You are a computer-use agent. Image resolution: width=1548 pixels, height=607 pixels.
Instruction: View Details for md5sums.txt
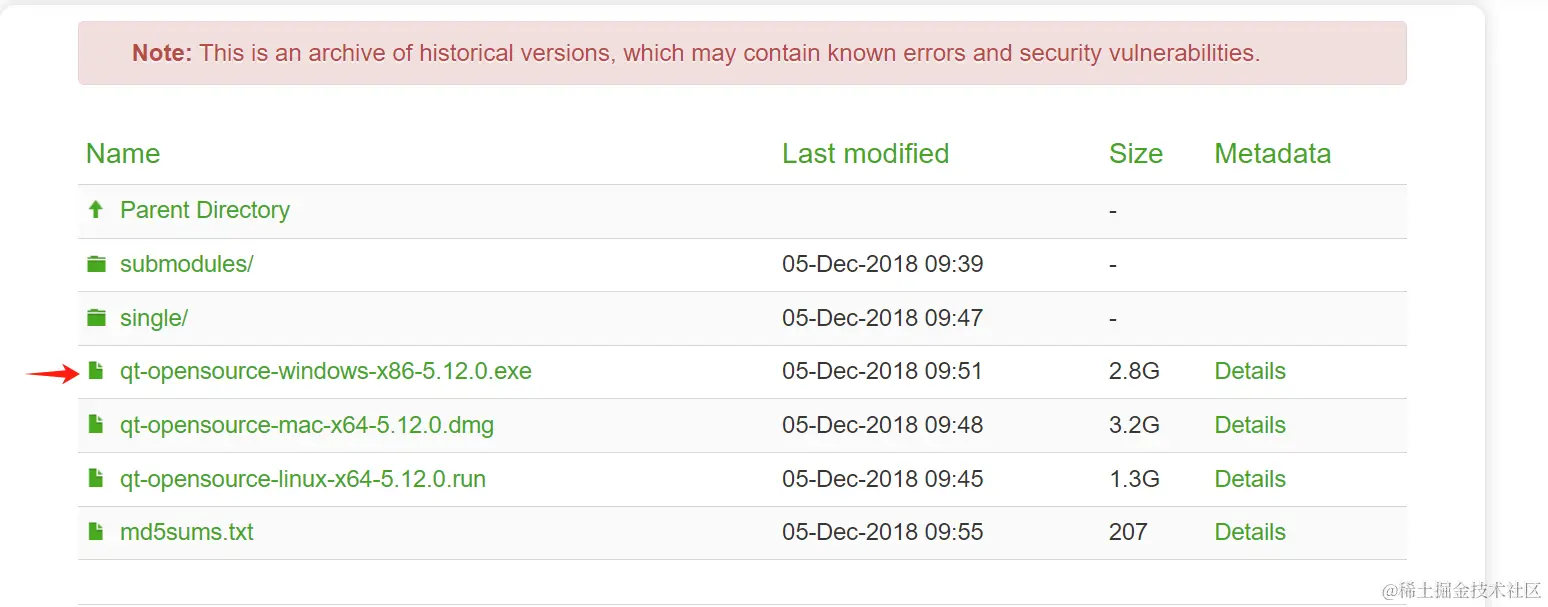pos(1250,532)
